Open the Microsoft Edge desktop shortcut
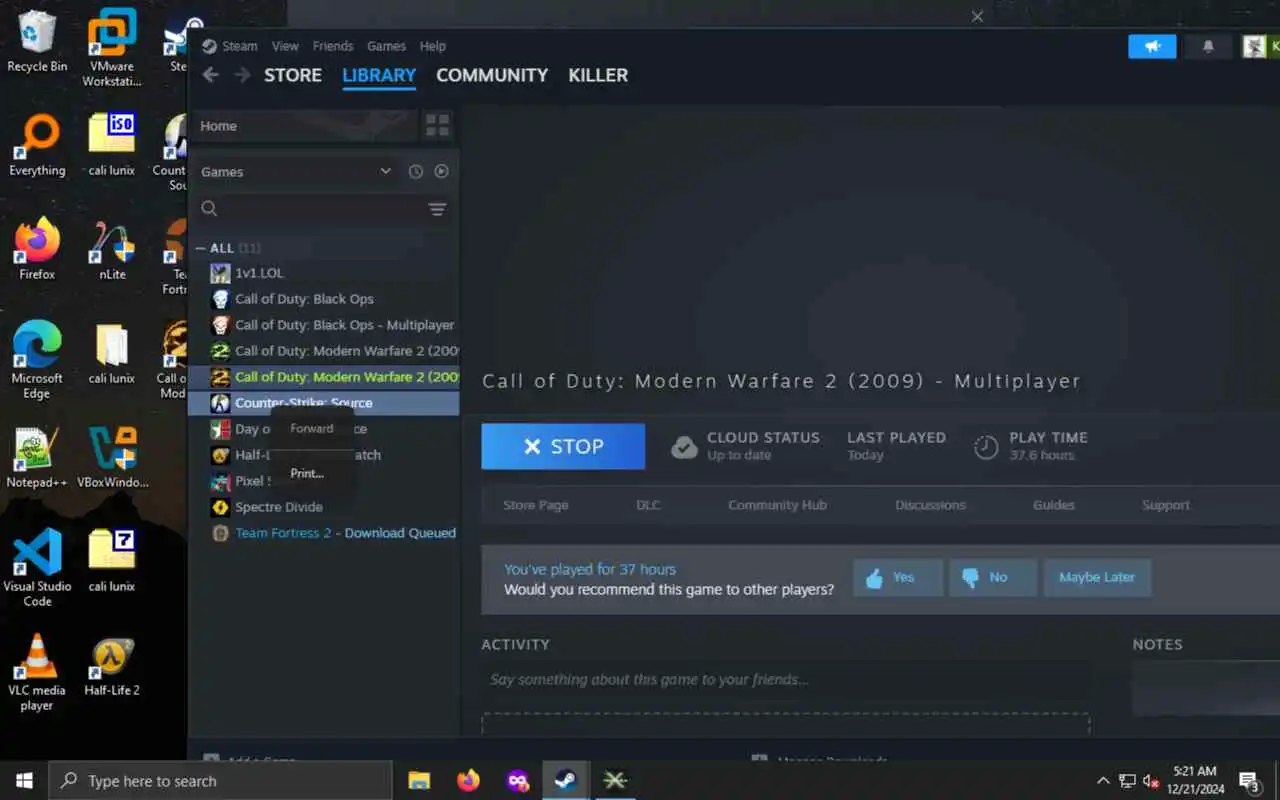This screenshot has width=1280, height=800. coord(37,360)
